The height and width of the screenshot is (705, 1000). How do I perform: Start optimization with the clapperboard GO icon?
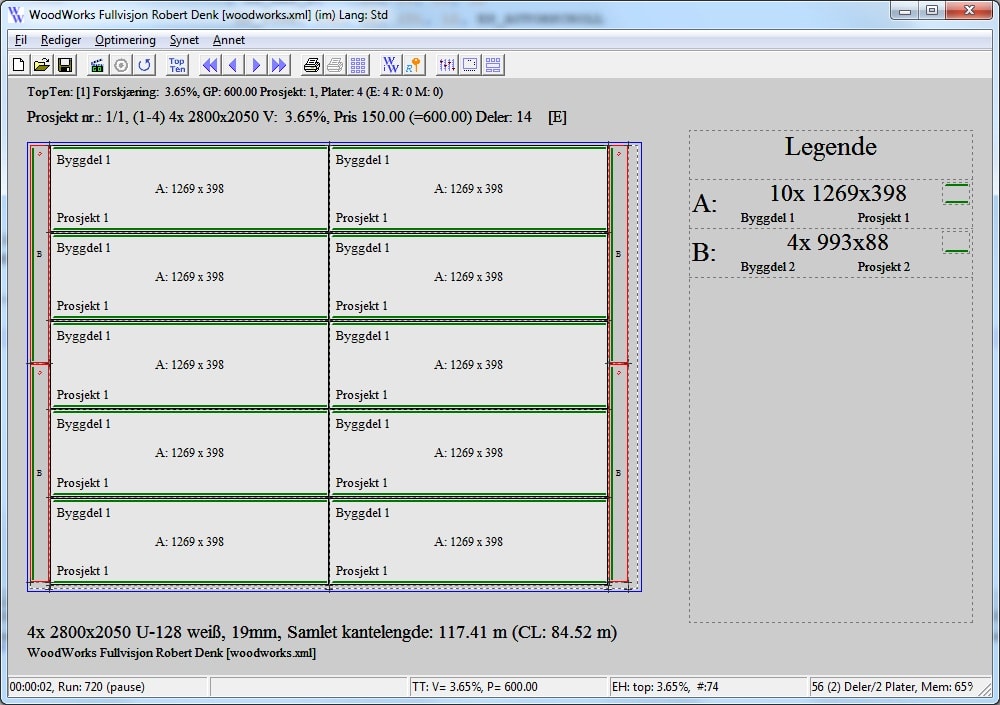pyautogui.click(x=97, y=64)
